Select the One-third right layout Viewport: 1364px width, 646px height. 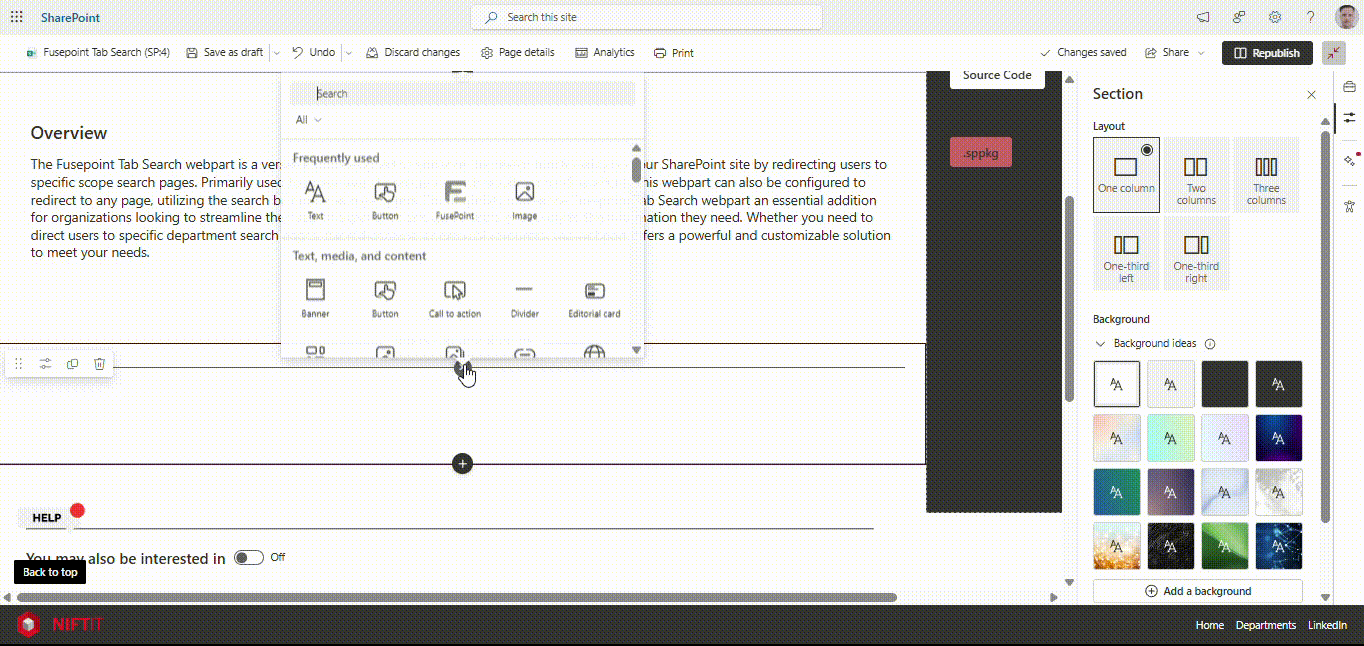(x=1196, y=254)
